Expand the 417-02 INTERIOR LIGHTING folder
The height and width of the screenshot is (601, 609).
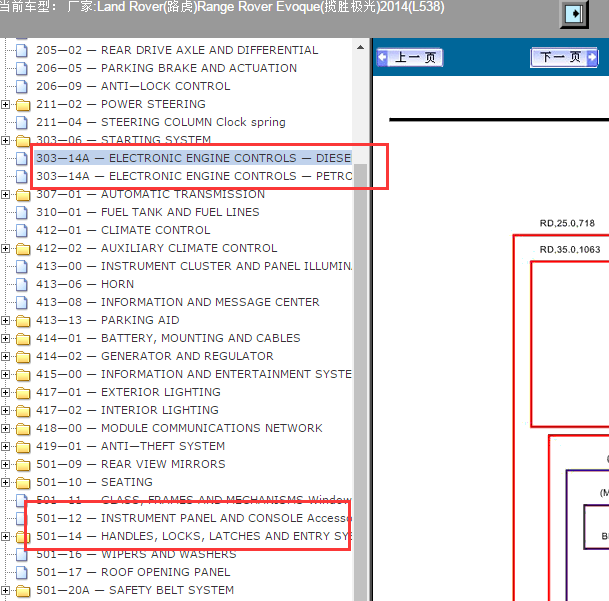[5, 410]
